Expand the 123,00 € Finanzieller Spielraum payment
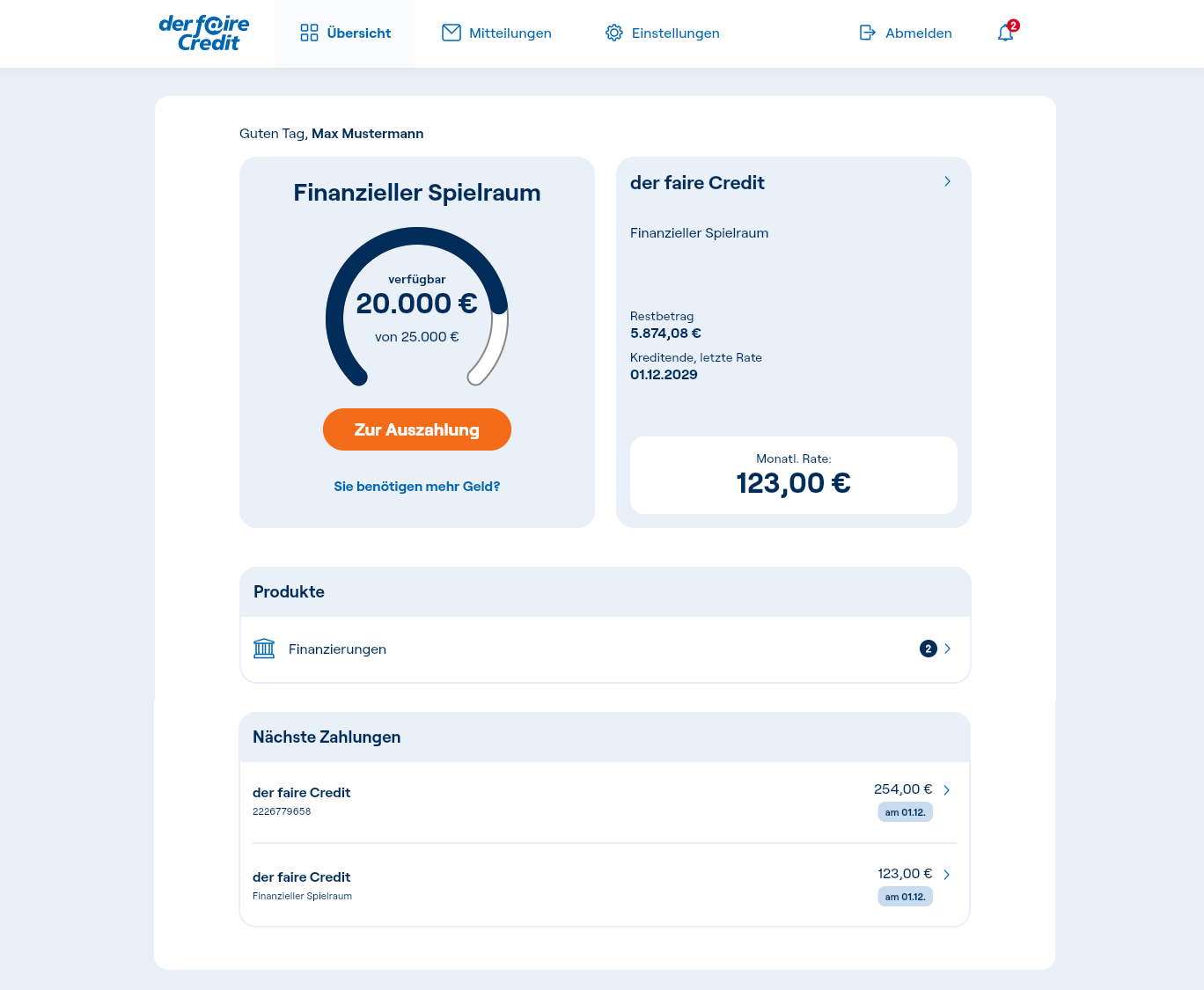 (x=947, y=875)
